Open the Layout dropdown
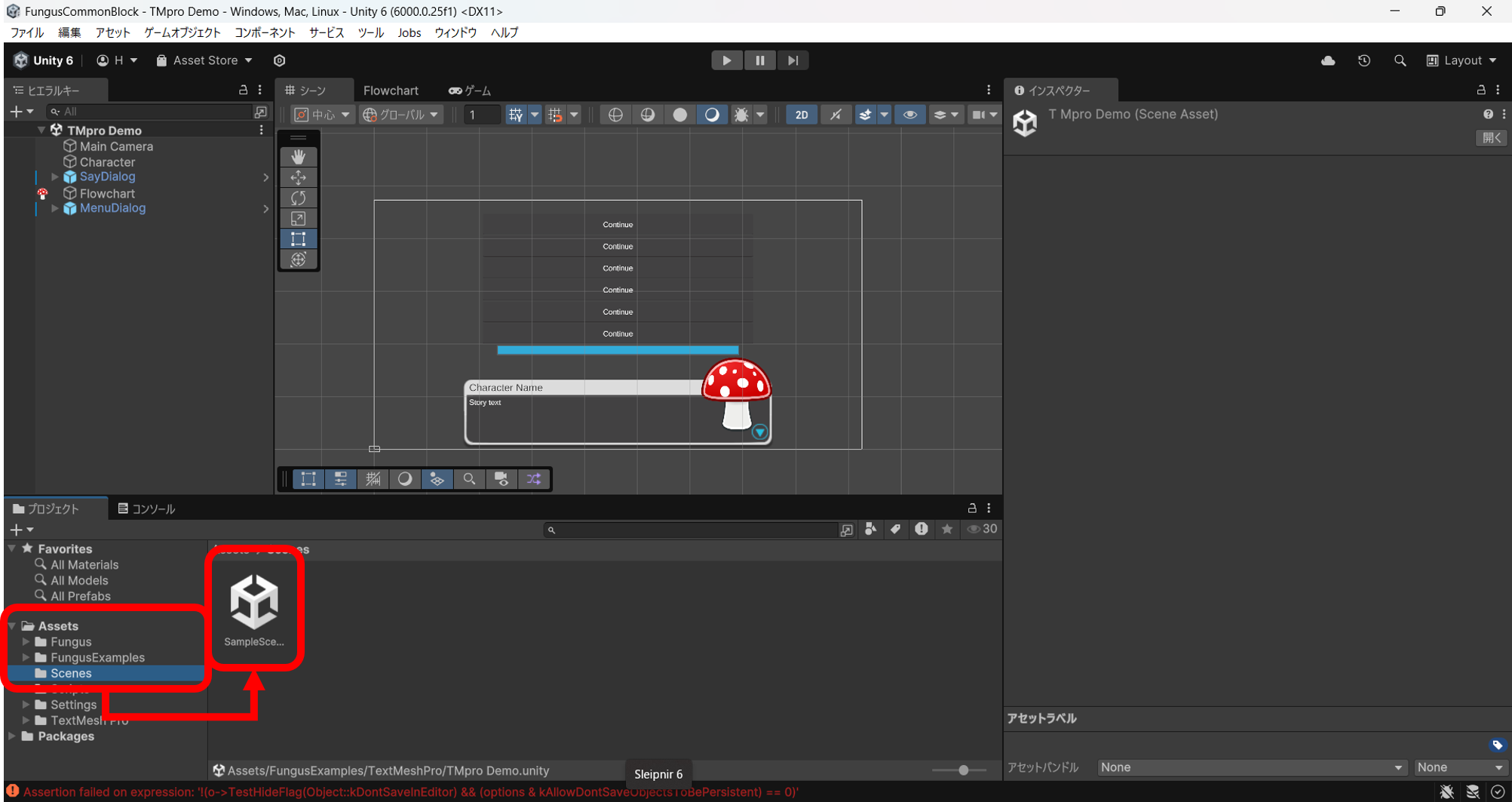Image resolution: width=1512 pixels, height=802 pixels. pyautogui.click(x=1461, y=60)
